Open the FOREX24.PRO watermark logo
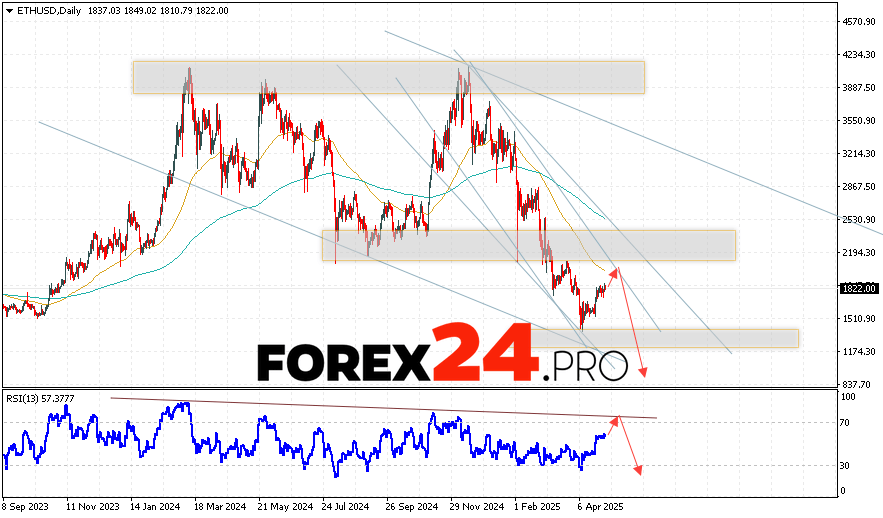883x518 pixels. 442,355
